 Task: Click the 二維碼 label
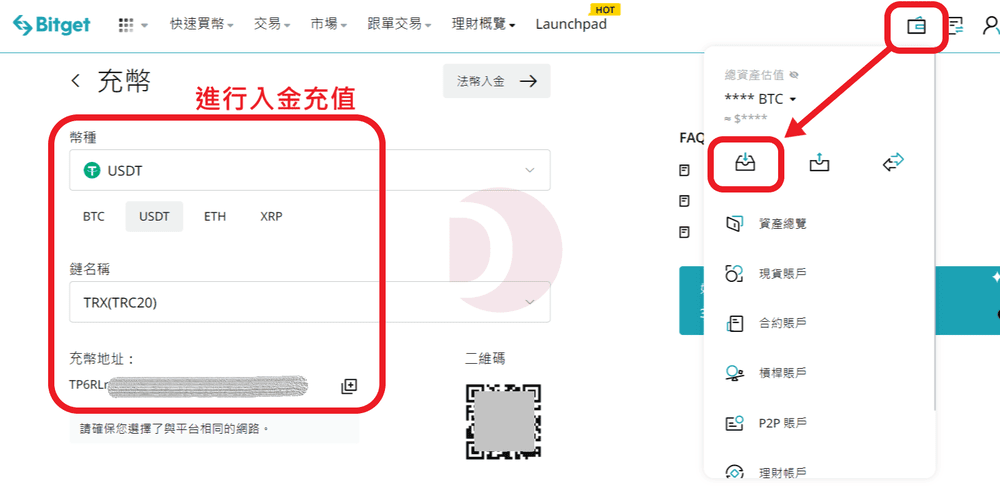pos(485,358)
